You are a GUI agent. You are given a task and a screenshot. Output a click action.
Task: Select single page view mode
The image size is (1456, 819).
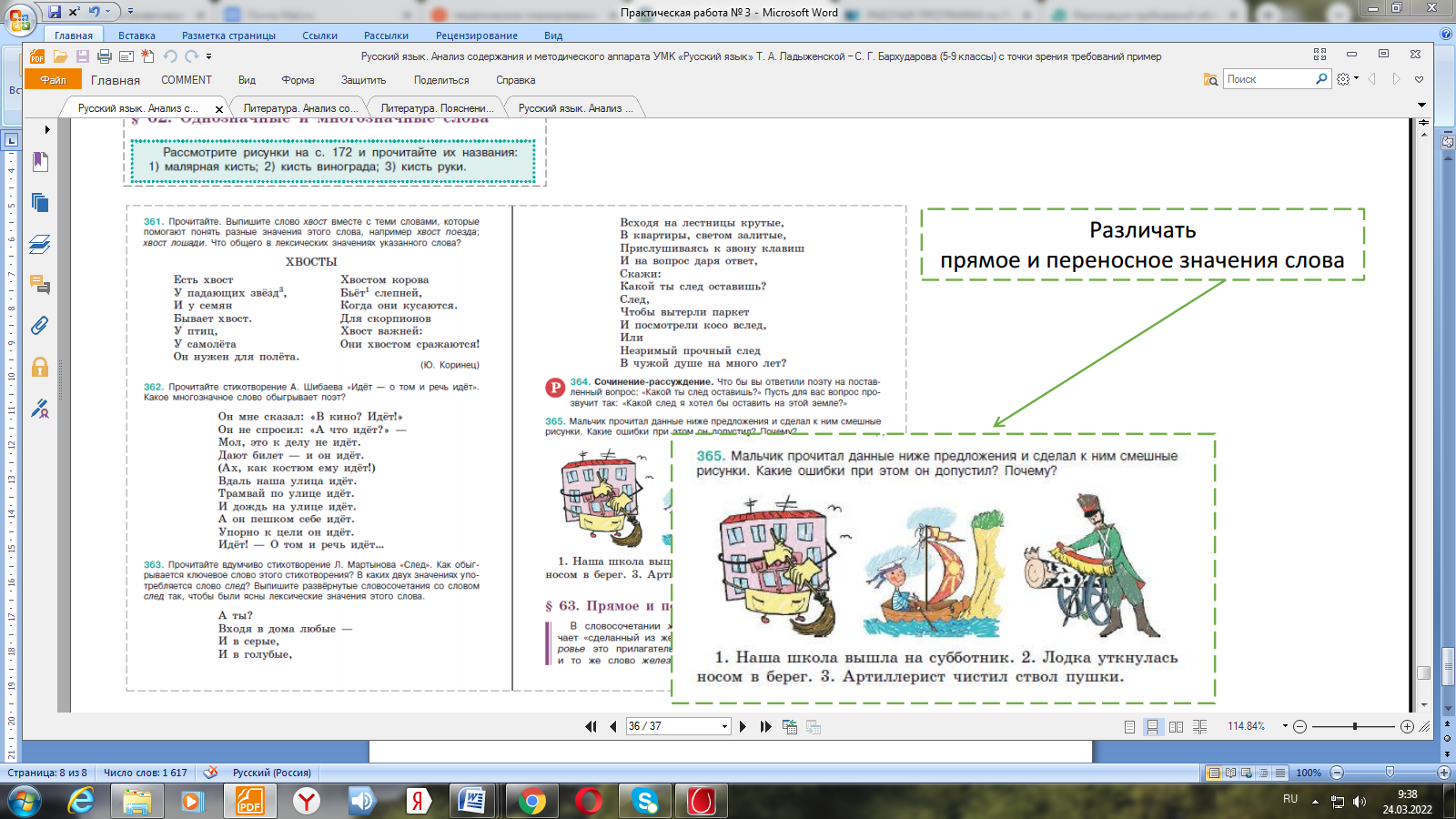[1129, 726]
